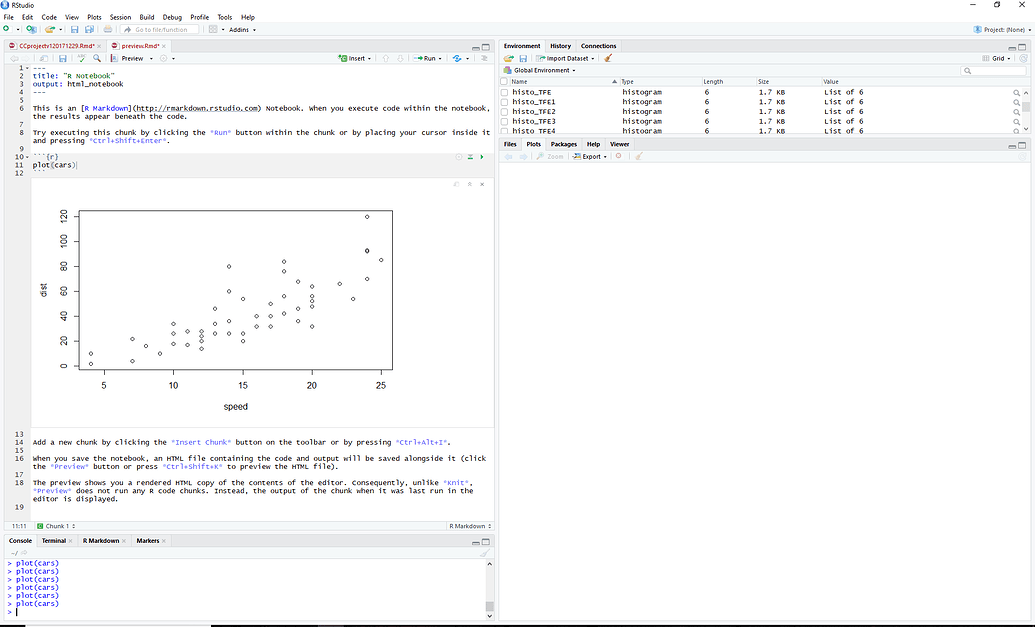
Task: Clear the chunk output with the X icon
Action: click(482, 184)
